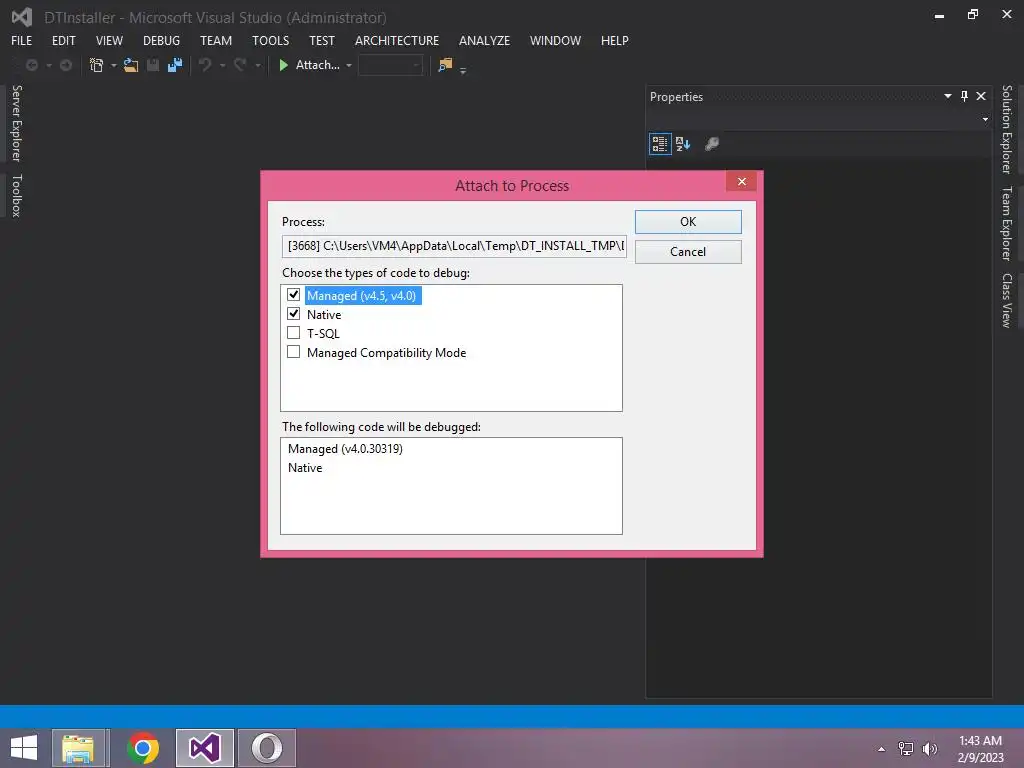This screenshot has height=768, width=1024.
Task: Open the ANALYZE menu
Action: [484, 40]
